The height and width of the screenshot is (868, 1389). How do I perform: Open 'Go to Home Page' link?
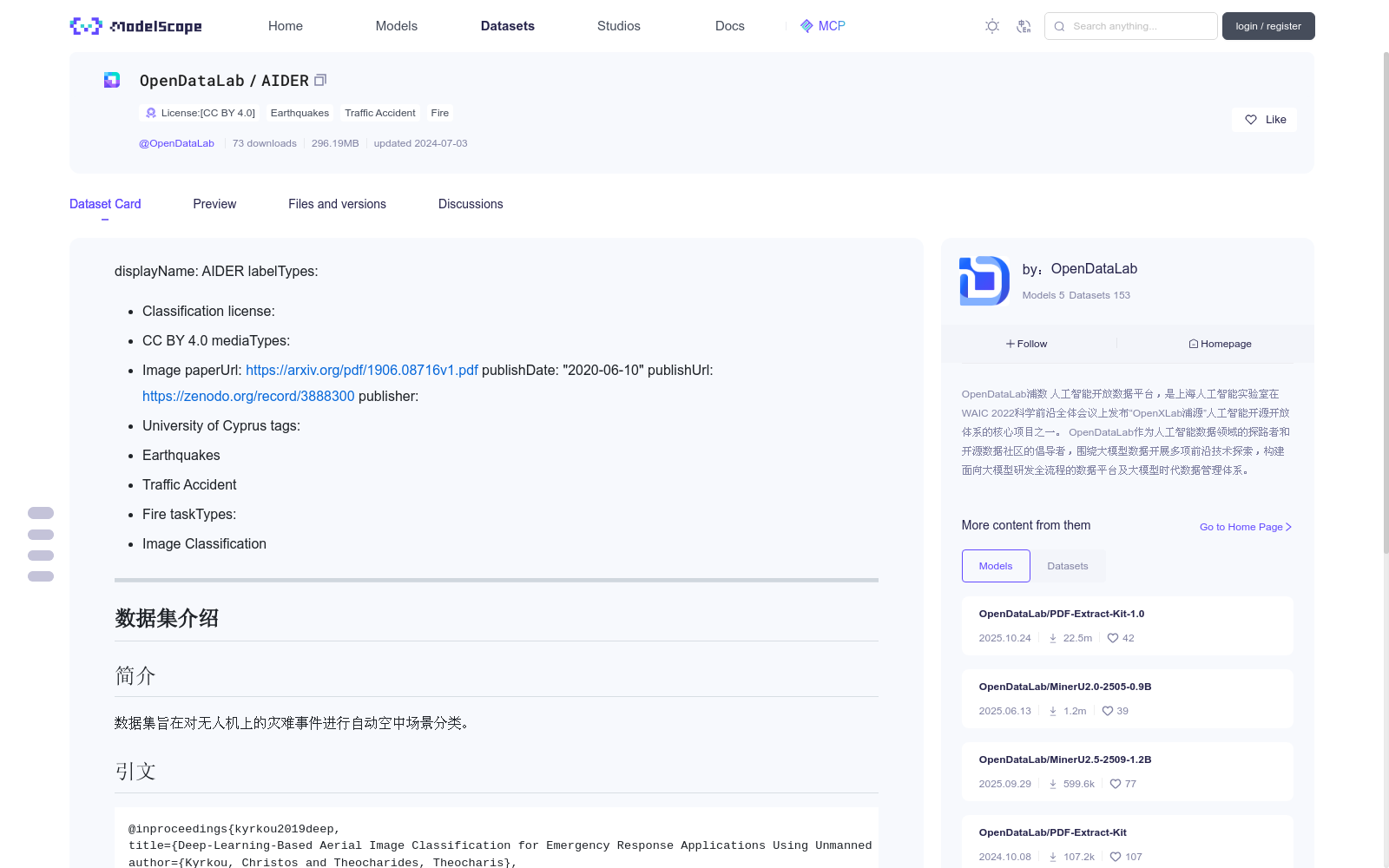click(x=1246, y=527)
